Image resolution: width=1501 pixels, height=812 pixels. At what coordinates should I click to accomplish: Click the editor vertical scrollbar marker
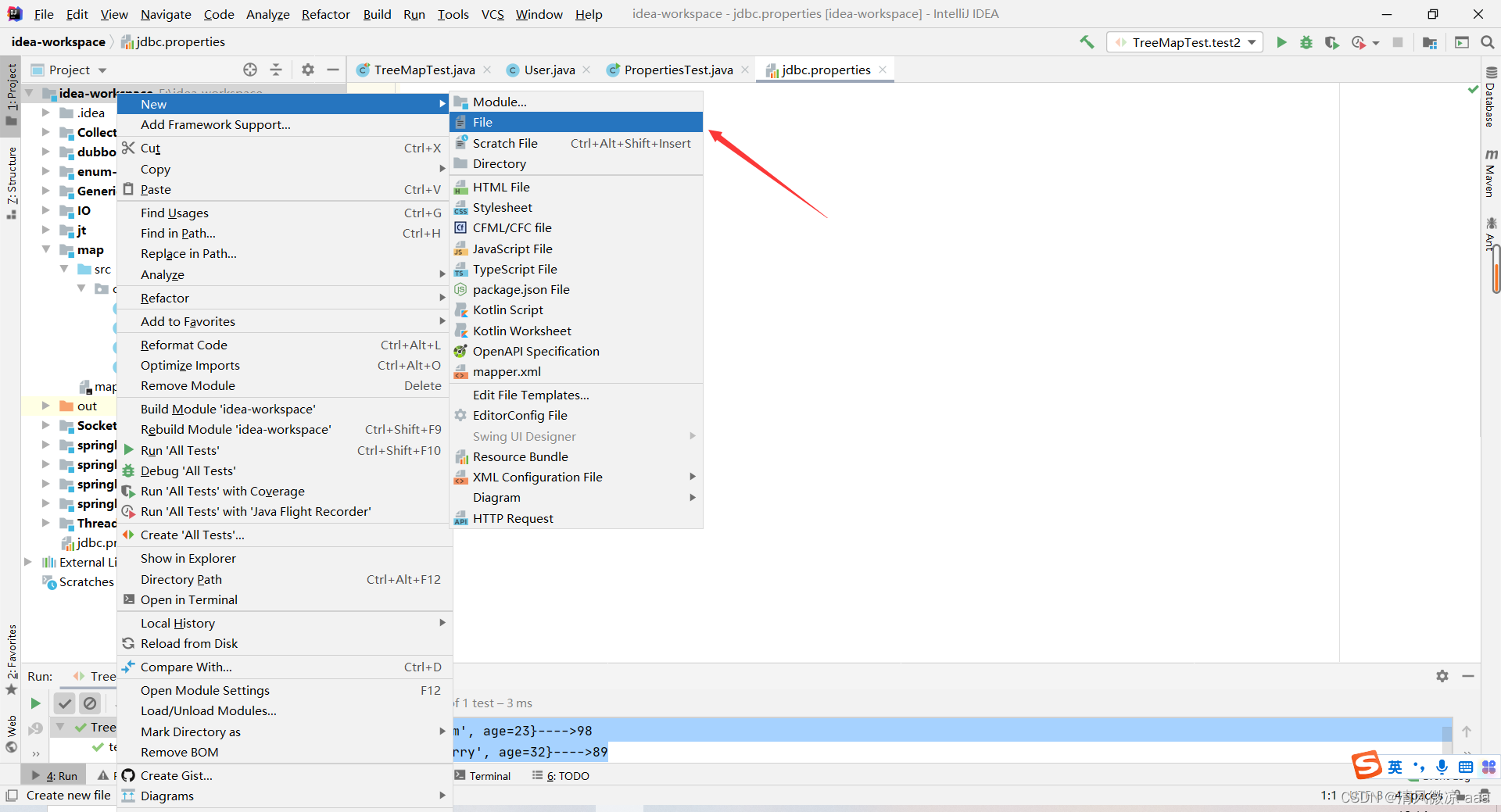[1496, 270]
